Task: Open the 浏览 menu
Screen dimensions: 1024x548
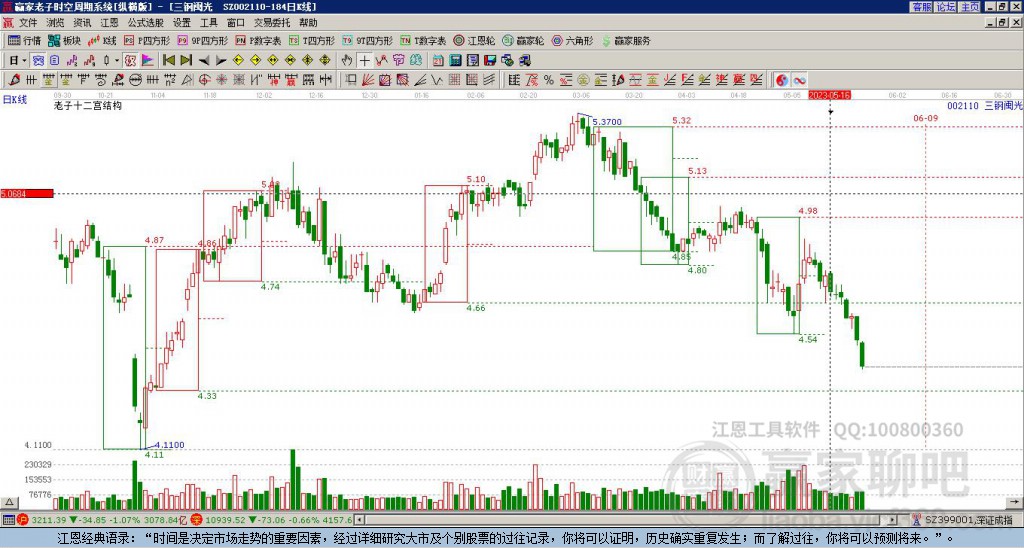Action: pos(56,23)
